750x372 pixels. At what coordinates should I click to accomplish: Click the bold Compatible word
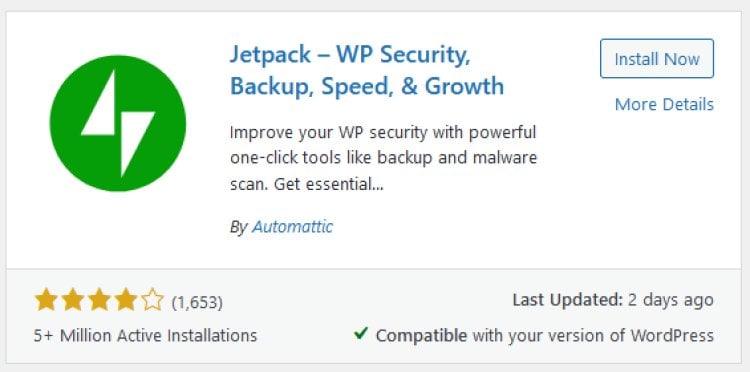pos(421,336)
